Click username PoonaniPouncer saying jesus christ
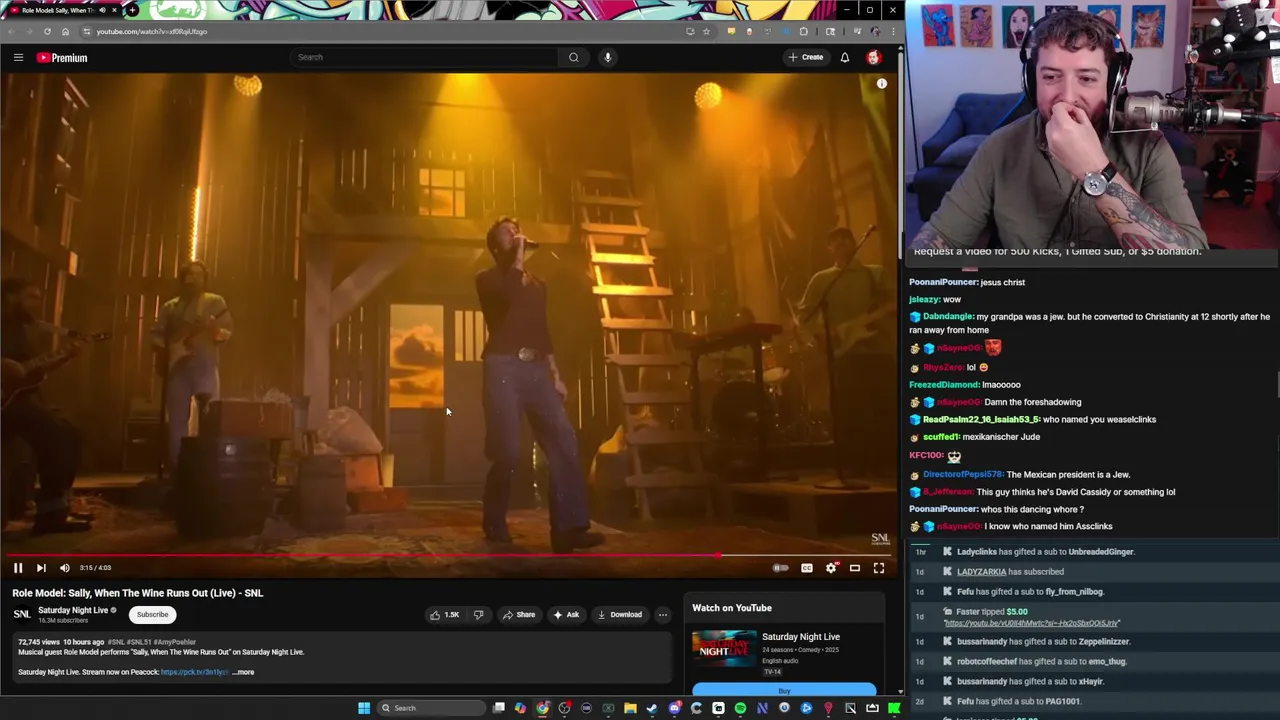This screenshot has width=1280, height=720. [x=943, y=282]
